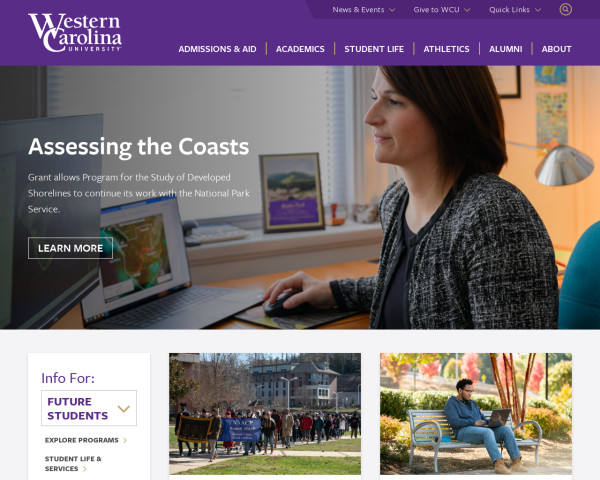This screenshot has height=480, width=600.
Task: Open Student Life & Services link
Action: 73,464
